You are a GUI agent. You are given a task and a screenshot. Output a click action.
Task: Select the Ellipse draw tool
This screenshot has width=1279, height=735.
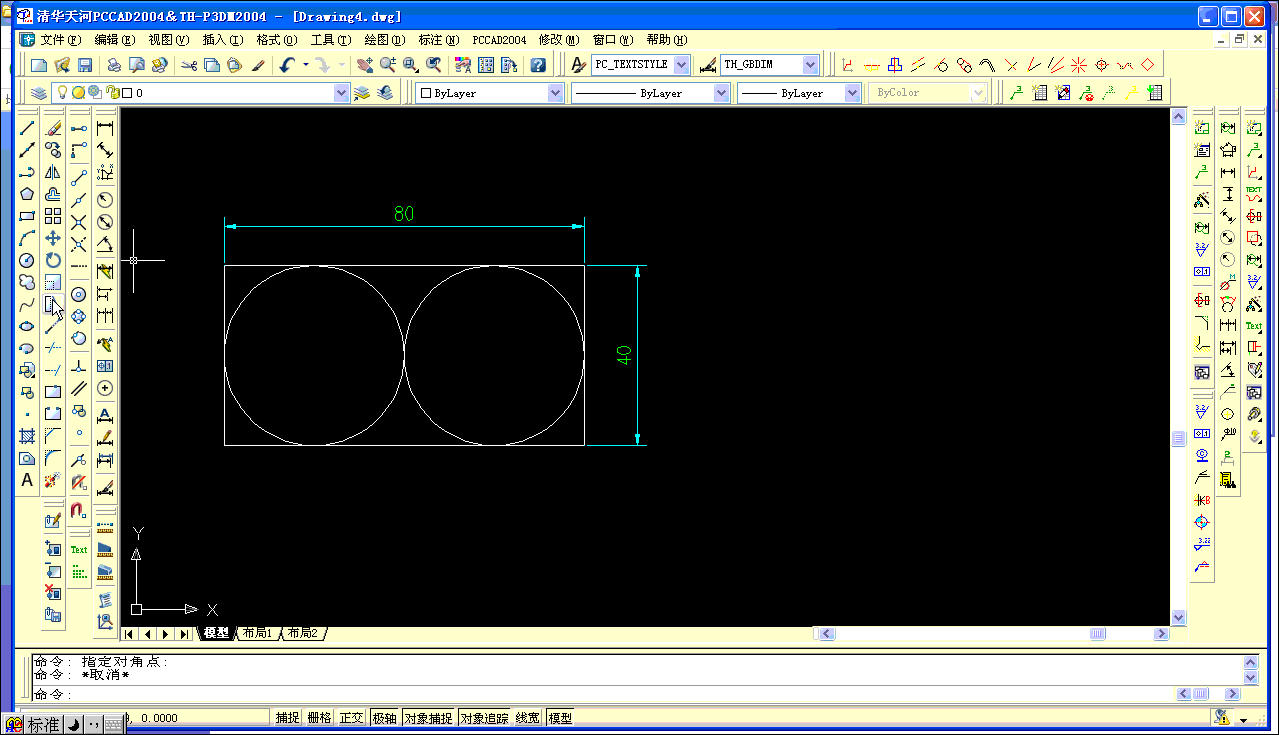[27, 326]
